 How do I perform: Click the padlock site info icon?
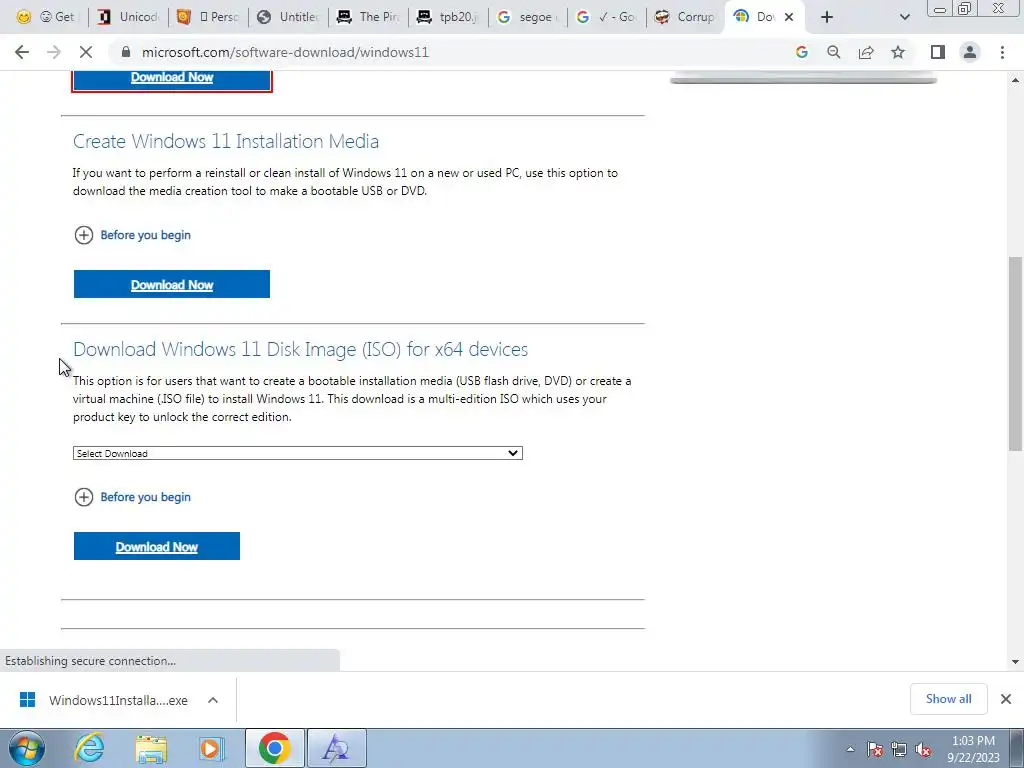[x=127, y=52]
